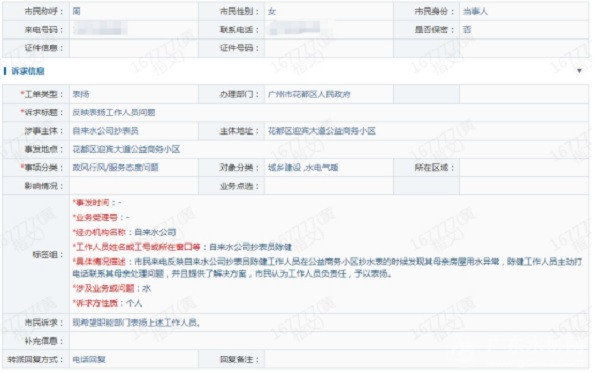Click the empty 所在区域 field

click(x=524, y=168)
